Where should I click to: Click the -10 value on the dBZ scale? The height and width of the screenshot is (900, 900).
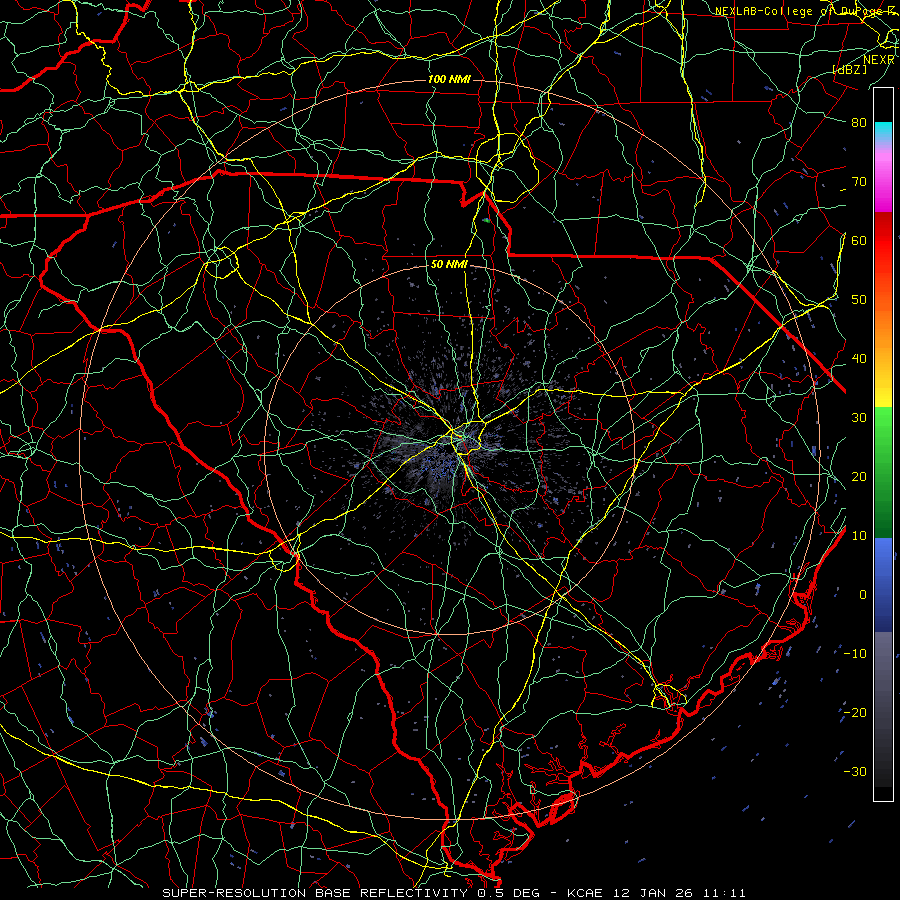pyautogui.click(x=855, y=653)
